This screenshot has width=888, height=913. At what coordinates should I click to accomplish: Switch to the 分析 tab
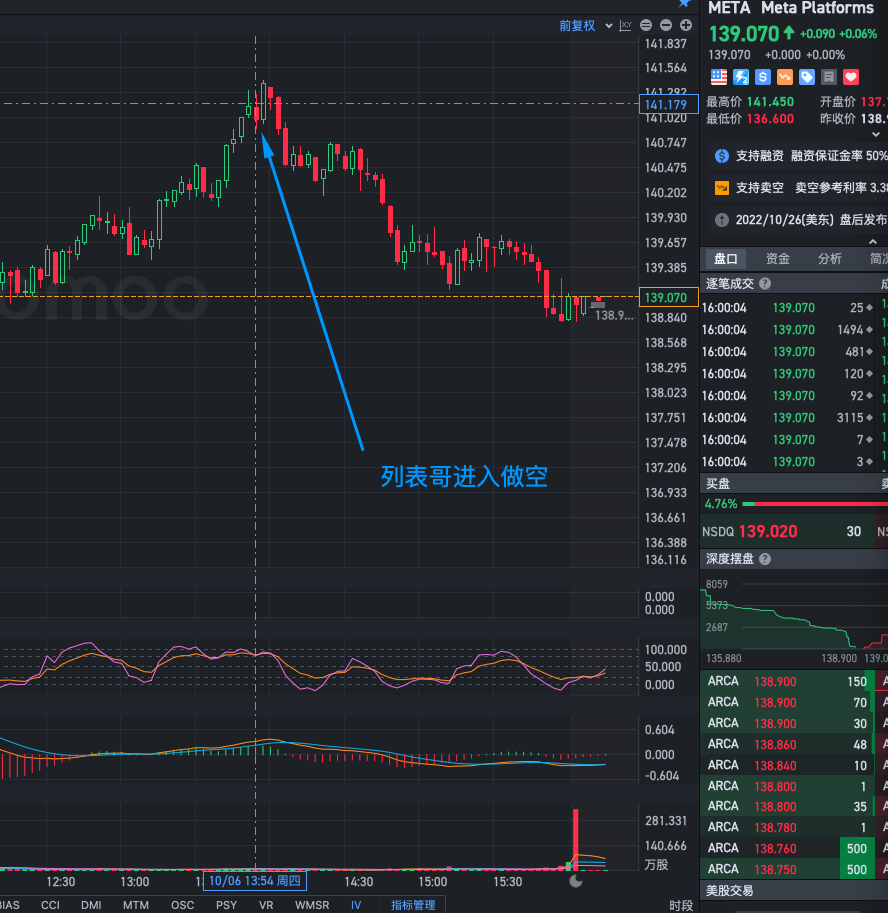point(829,259)
